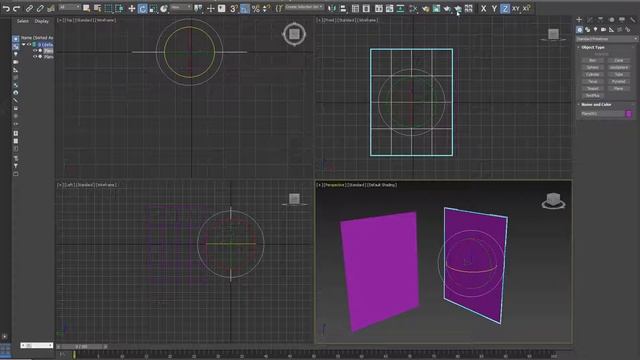Open the Select menu in Scene Explorer

point(23,21)
